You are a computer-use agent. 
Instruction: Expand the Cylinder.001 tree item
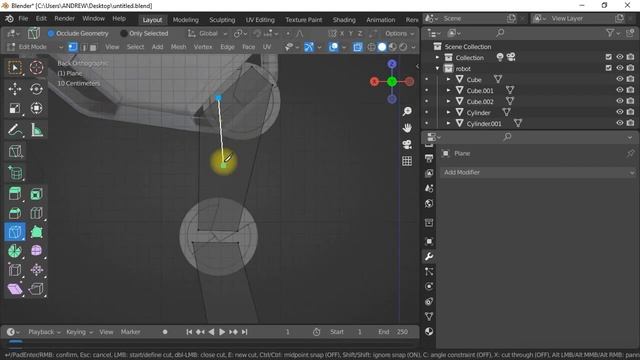pos(448,123)
